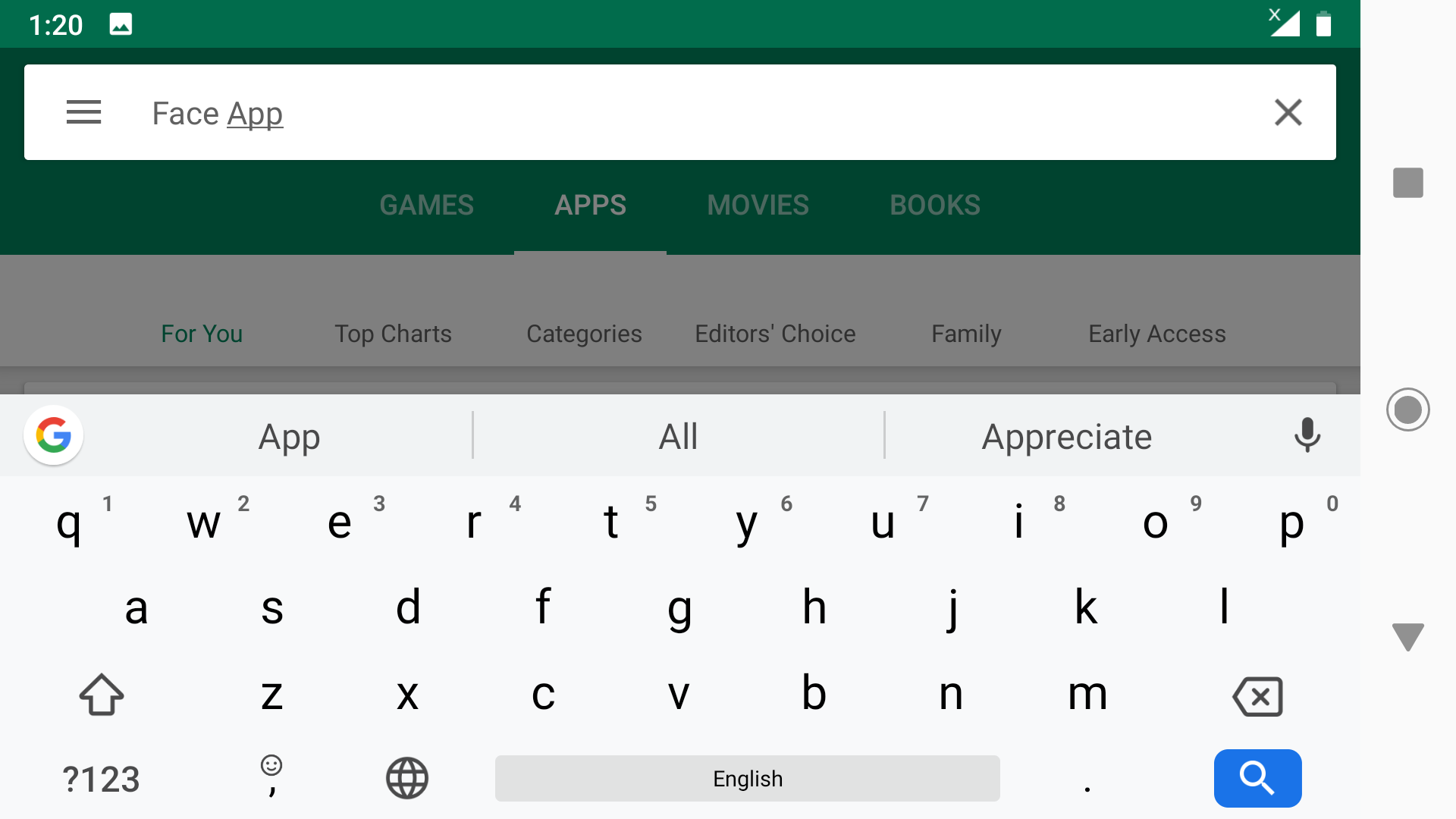Switch to the APPS tab
This screenshot has height=819, width=1456.
(590, 206)
